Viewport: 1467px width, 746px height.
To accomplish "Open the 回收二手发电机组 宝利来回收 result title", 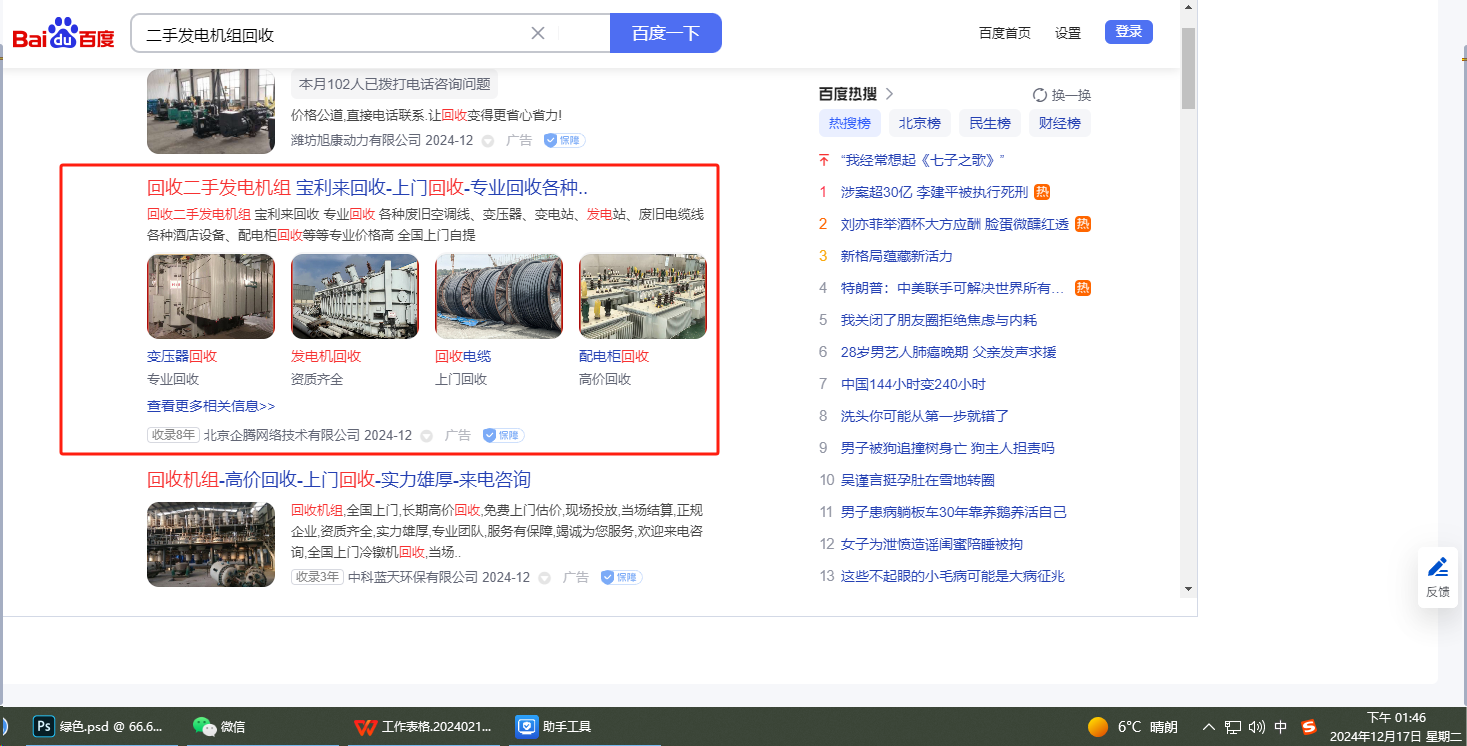I will point(367,187).
